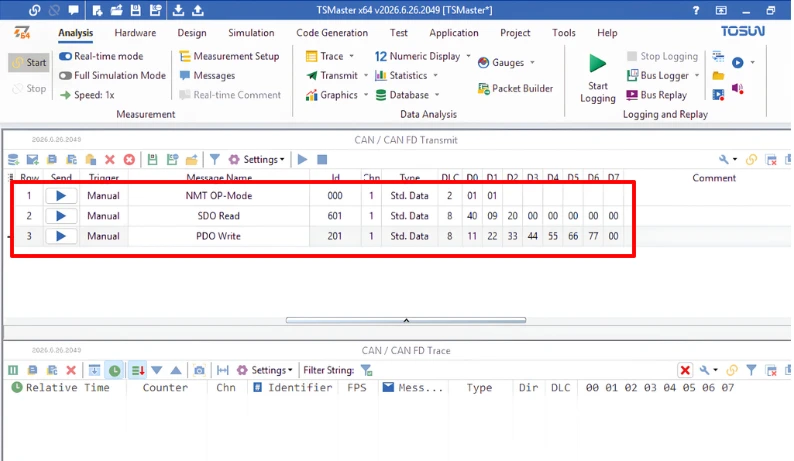Open the Bus Logger dropdown arrow
794x461 pixels.
[x=697, y=75]
